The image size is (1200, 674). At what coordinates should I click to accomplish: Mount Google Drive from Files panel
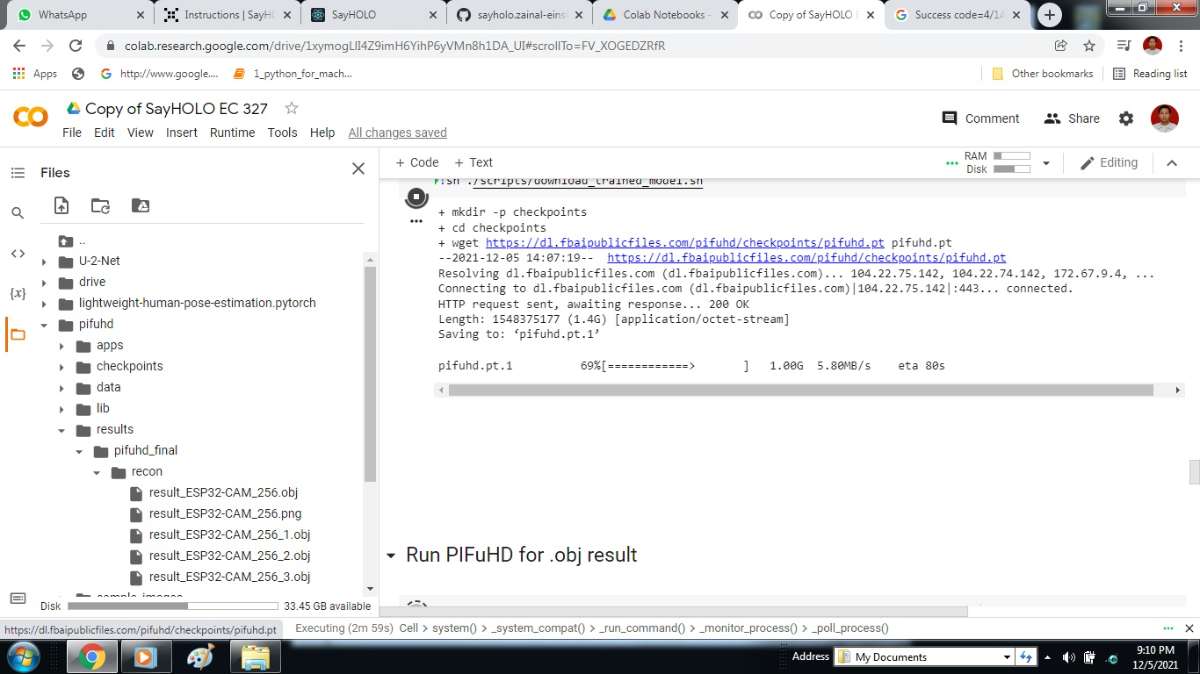coord(140,205)
